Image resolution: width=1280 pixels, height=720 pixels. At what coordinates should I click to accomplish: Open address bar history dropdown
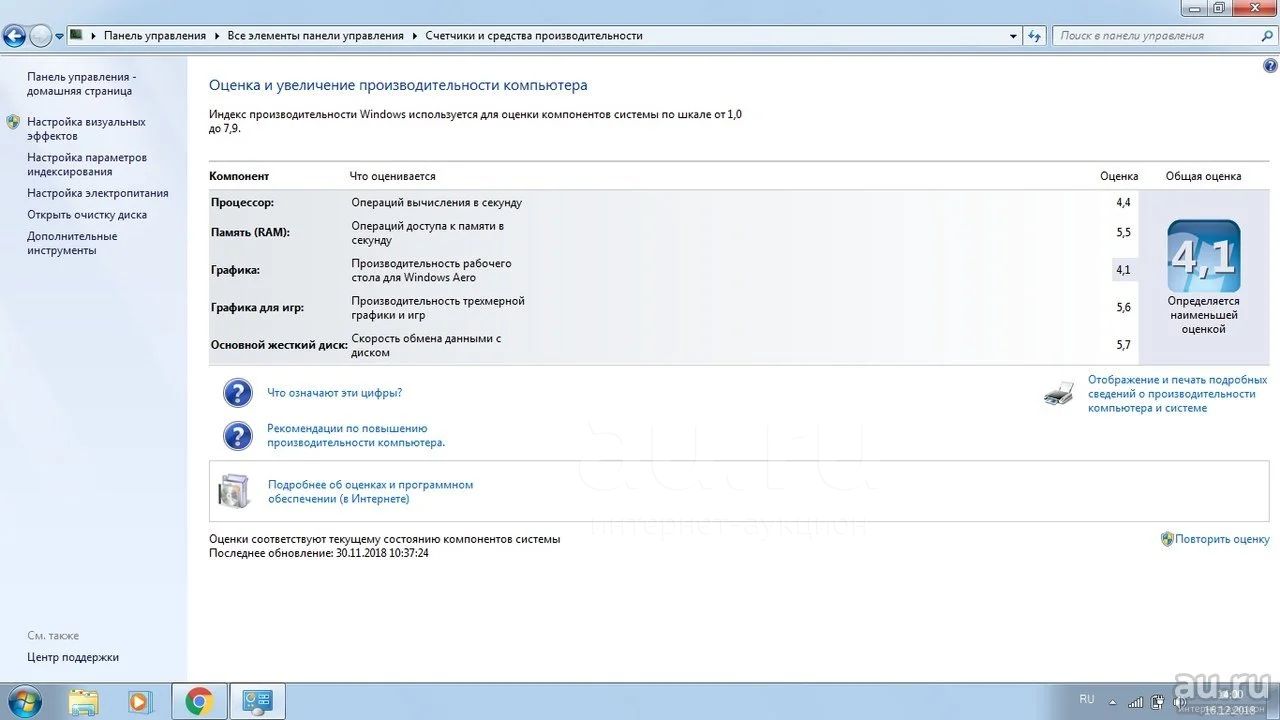[x=1014, y=36]
